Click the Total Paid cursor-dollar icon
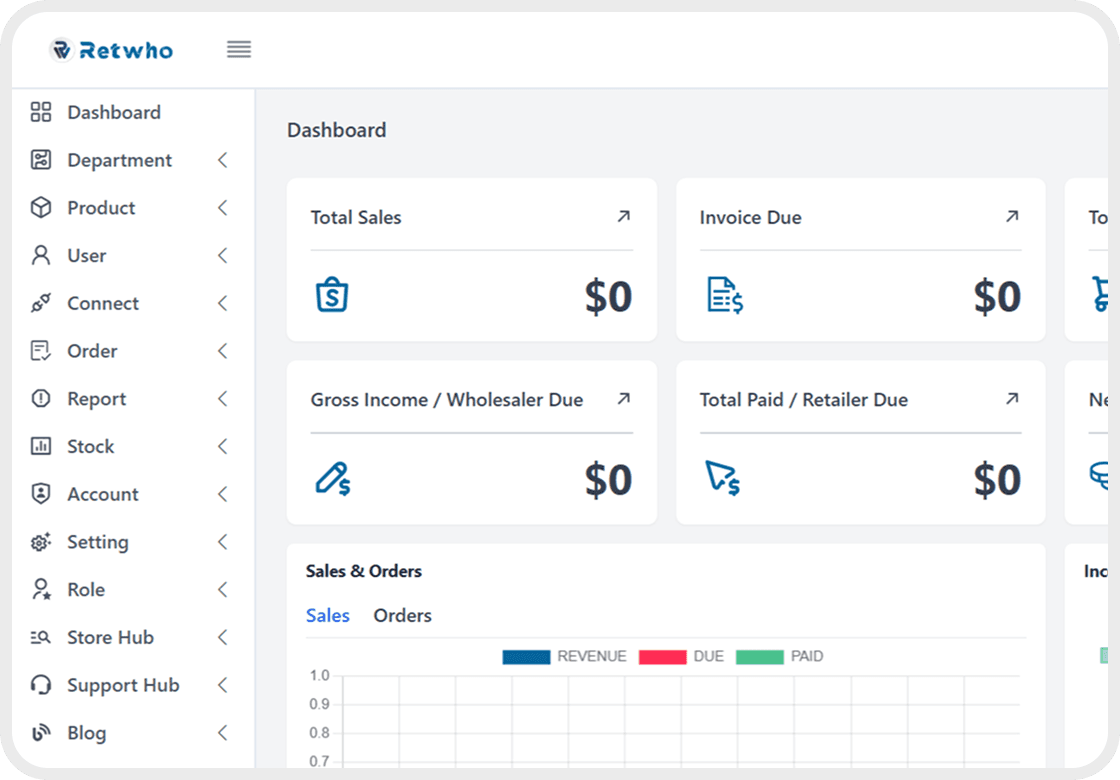This screenshot has width=1120, height=780. point(723,478)
